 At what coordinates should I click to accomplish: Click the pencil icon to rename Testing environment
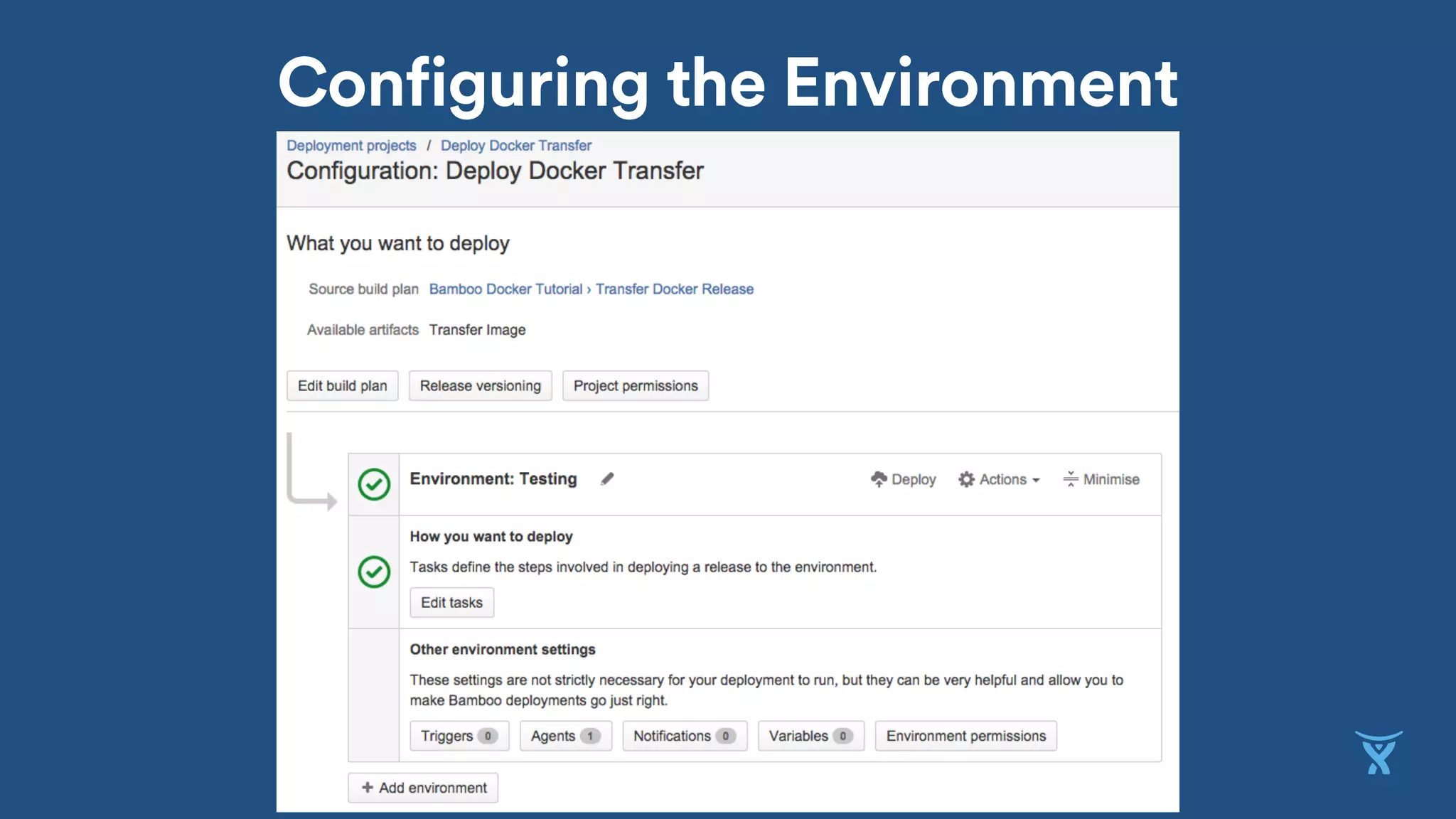(x=607, y=479)
